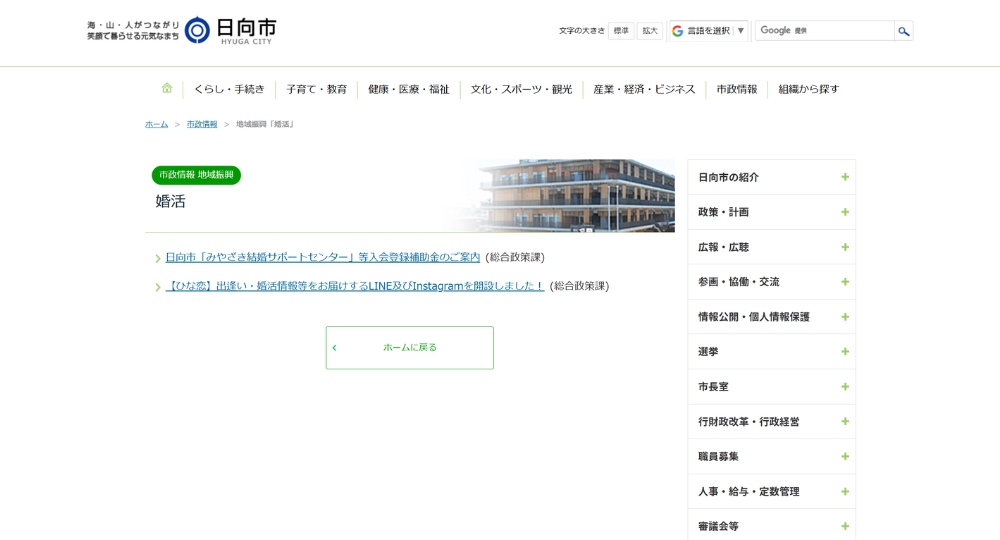Set text size to 拡大
The height and width of the screenshot is (540, 1000).
[x=650, y=31]
